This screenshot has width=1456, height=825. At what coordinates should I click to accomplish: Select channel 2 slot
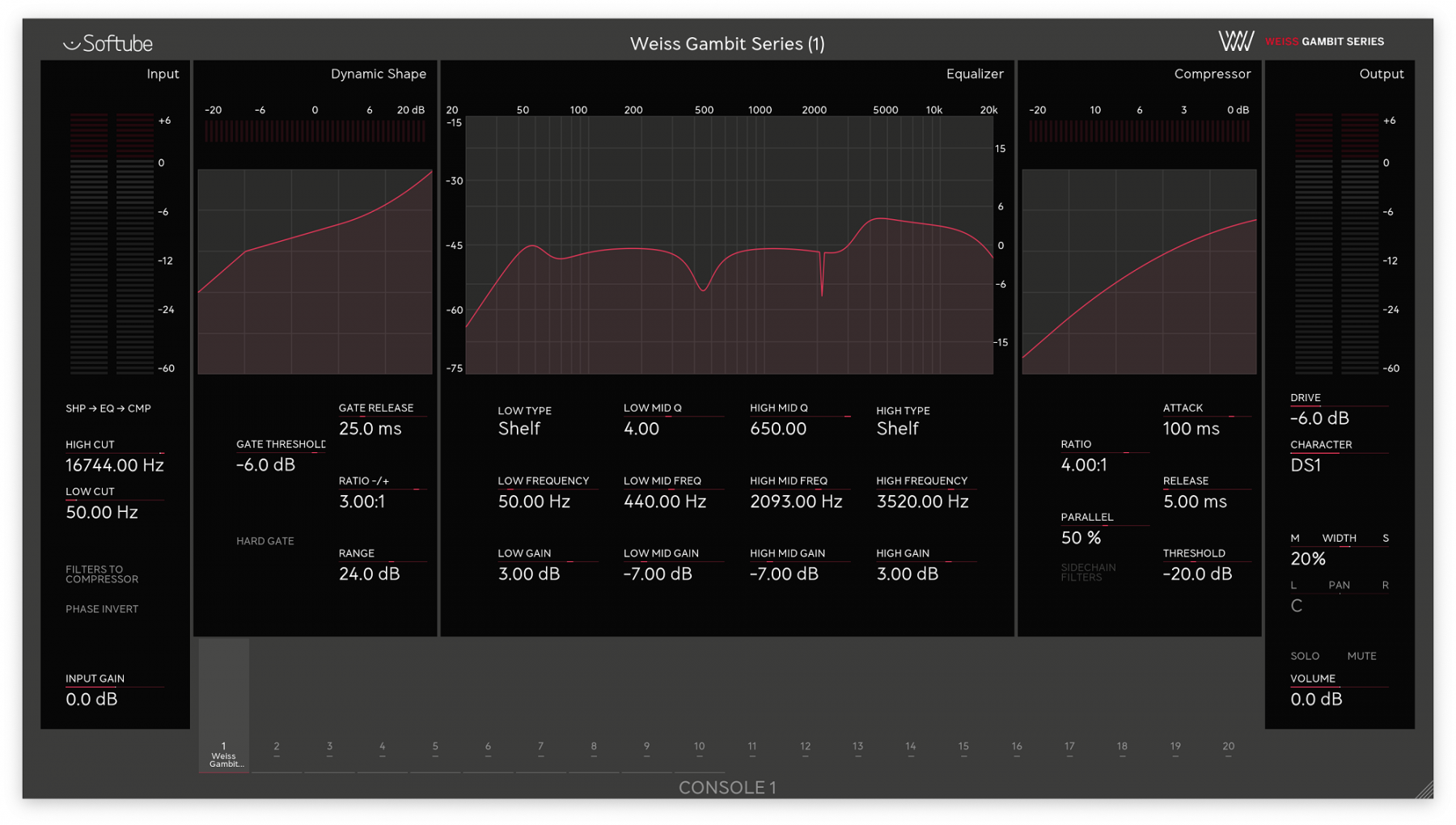point(277,749)
